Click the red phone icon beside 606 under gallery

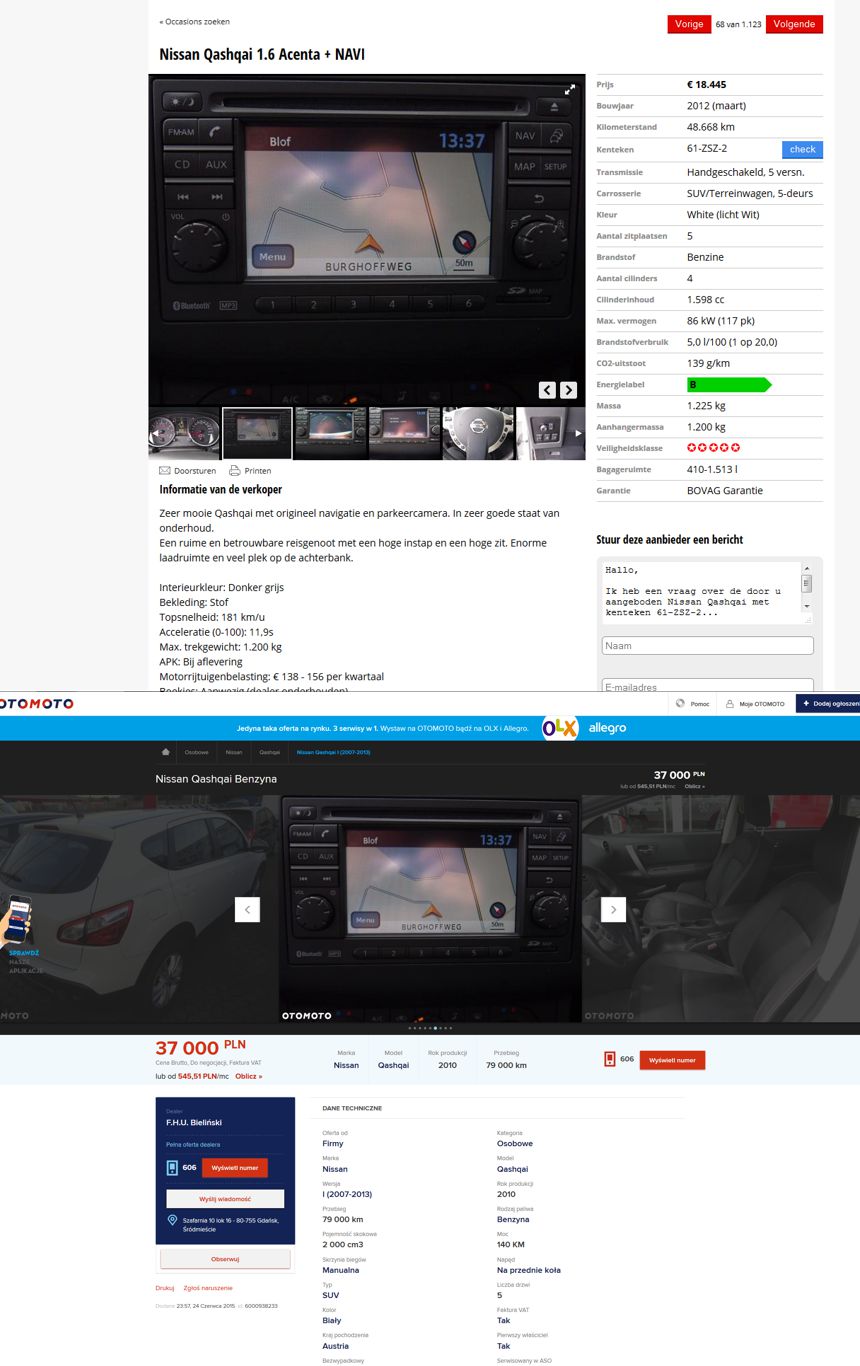click(609, 1059)
